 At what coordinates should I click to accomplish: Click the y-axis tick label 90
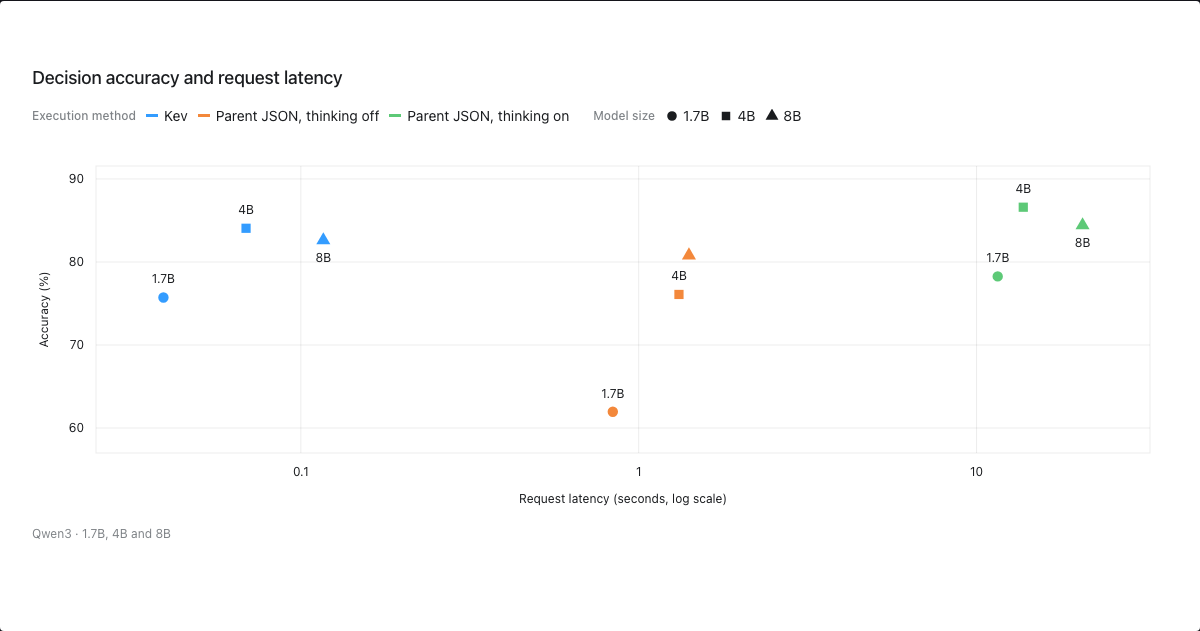(x=77, y=179)
